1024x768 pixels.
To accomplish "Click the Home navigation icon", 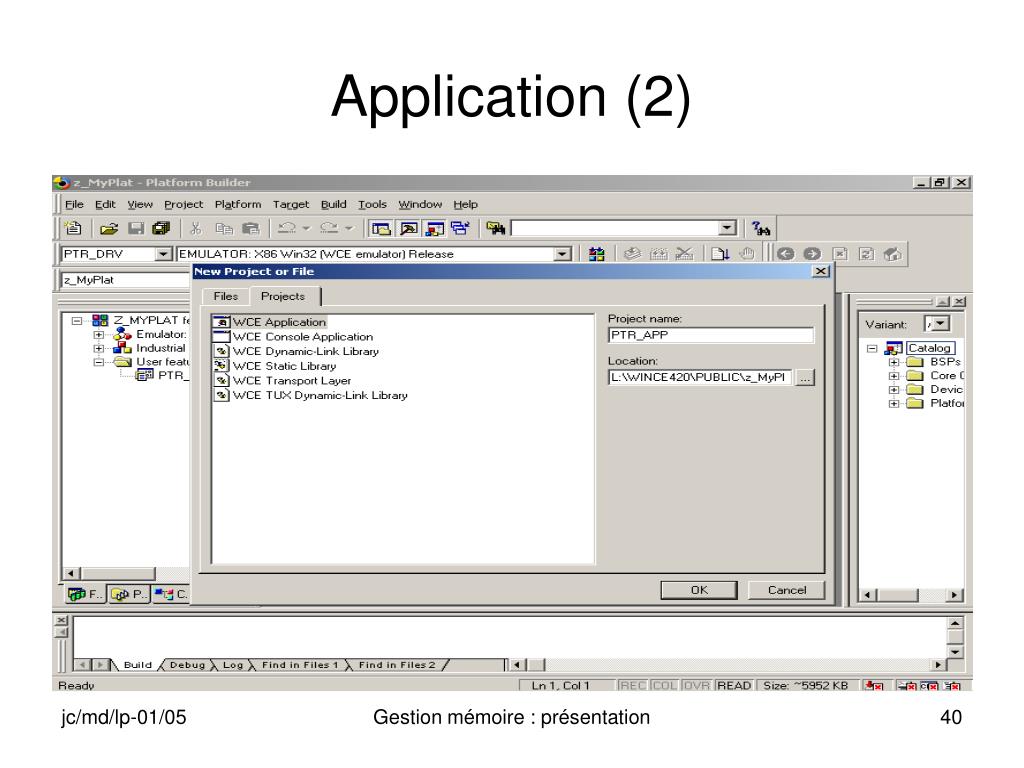I will pyautogui.click(x=893, y=253).
